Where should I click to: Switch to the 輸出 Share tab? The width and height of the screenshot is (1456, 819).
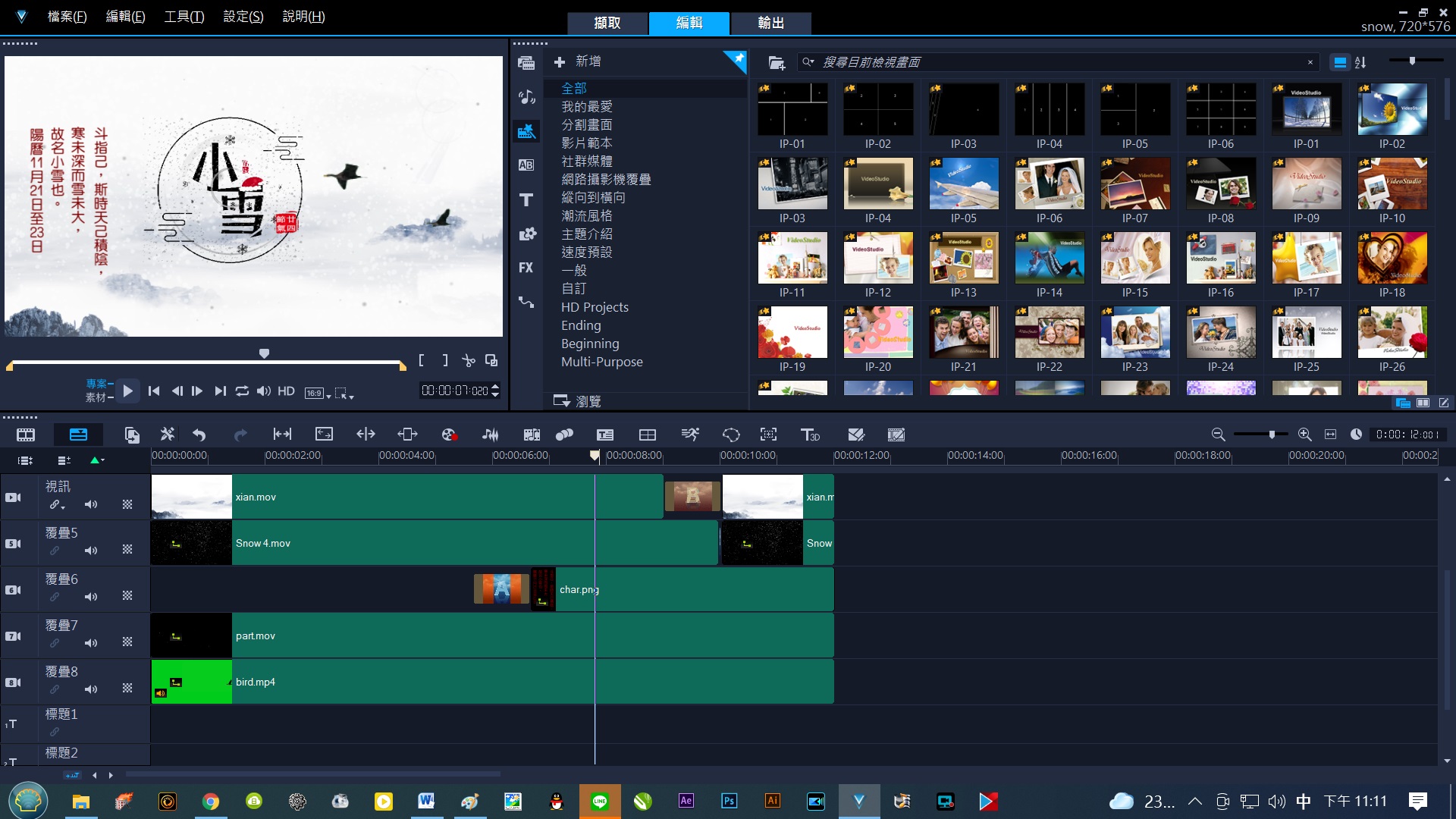tap(770, 23)
